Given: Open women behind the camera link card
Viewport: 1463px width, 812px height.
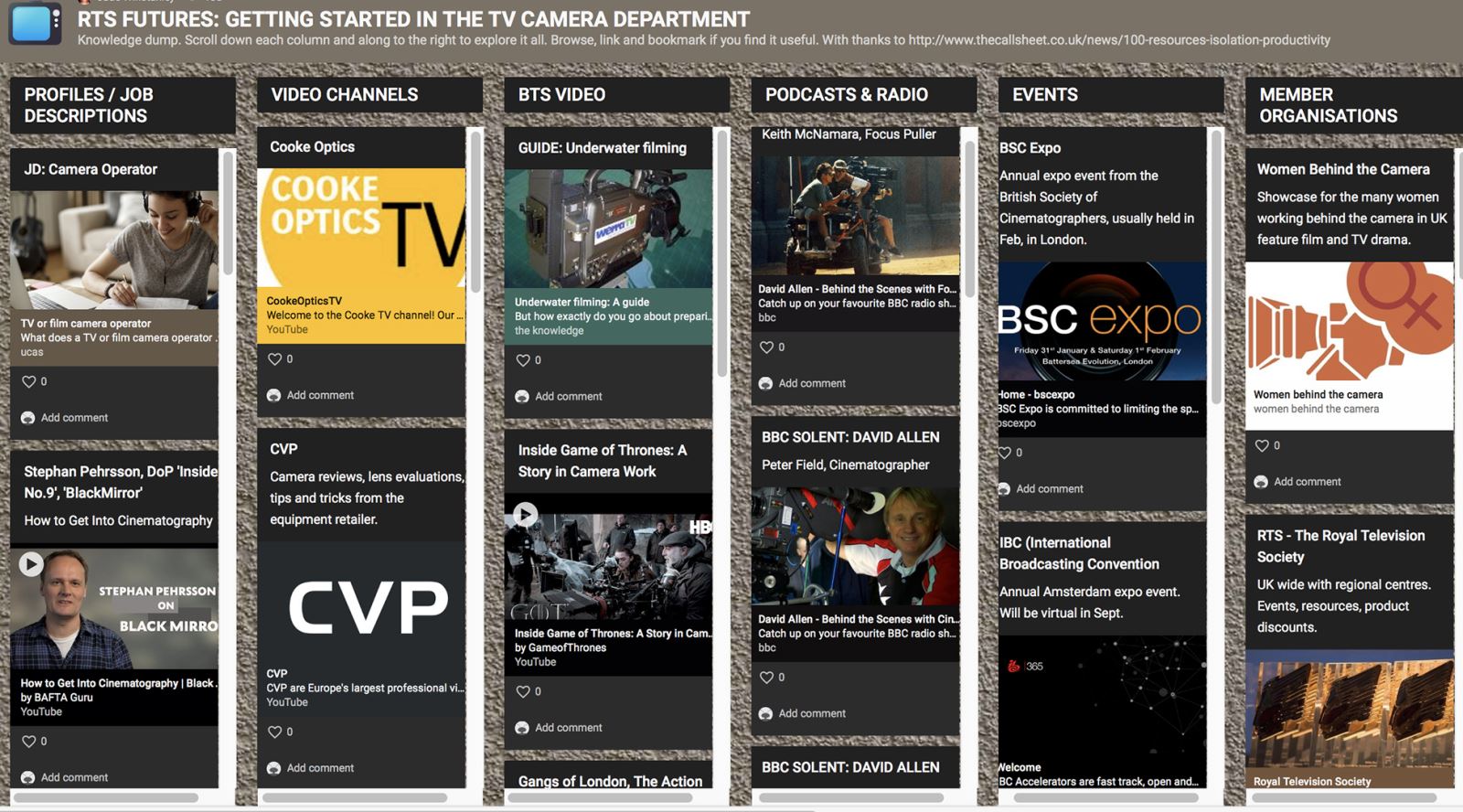Looking at the screenshot, I should click(1349, 402).
